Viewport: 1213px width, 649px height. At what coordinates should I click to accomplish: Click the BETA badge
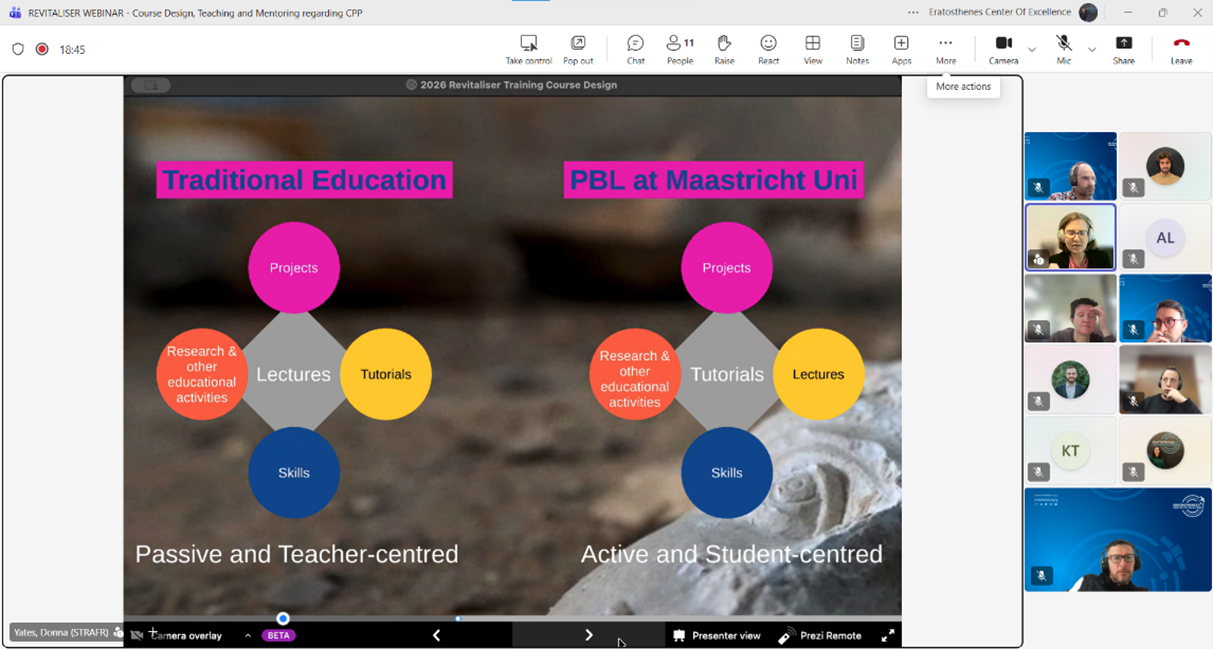(x=279, y=635)
